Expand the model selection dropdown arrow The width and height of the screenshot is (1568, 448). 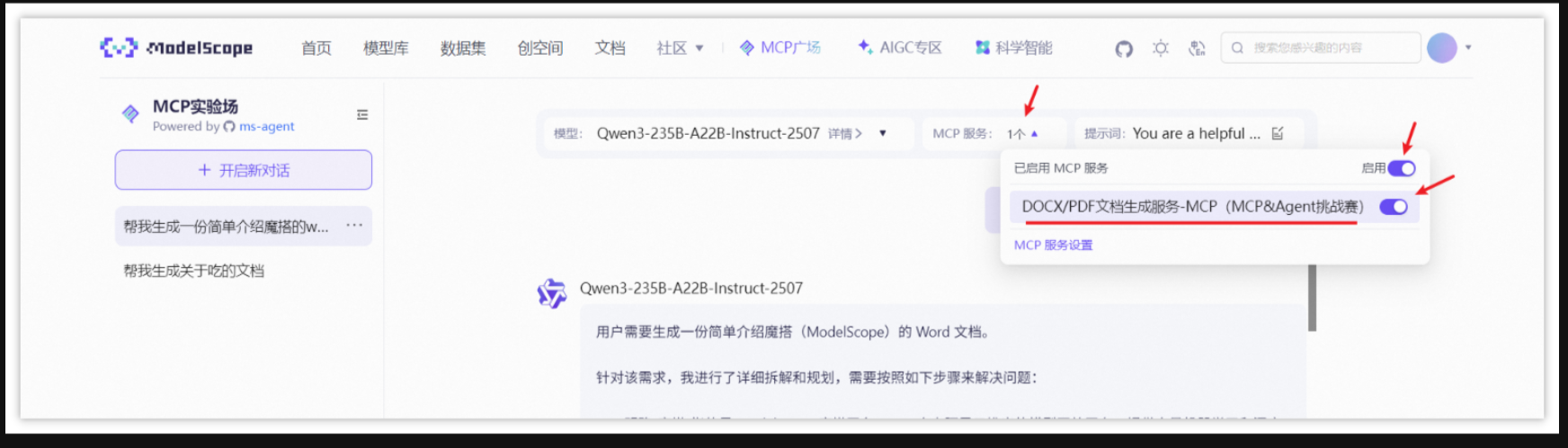[x=883, y=133]
